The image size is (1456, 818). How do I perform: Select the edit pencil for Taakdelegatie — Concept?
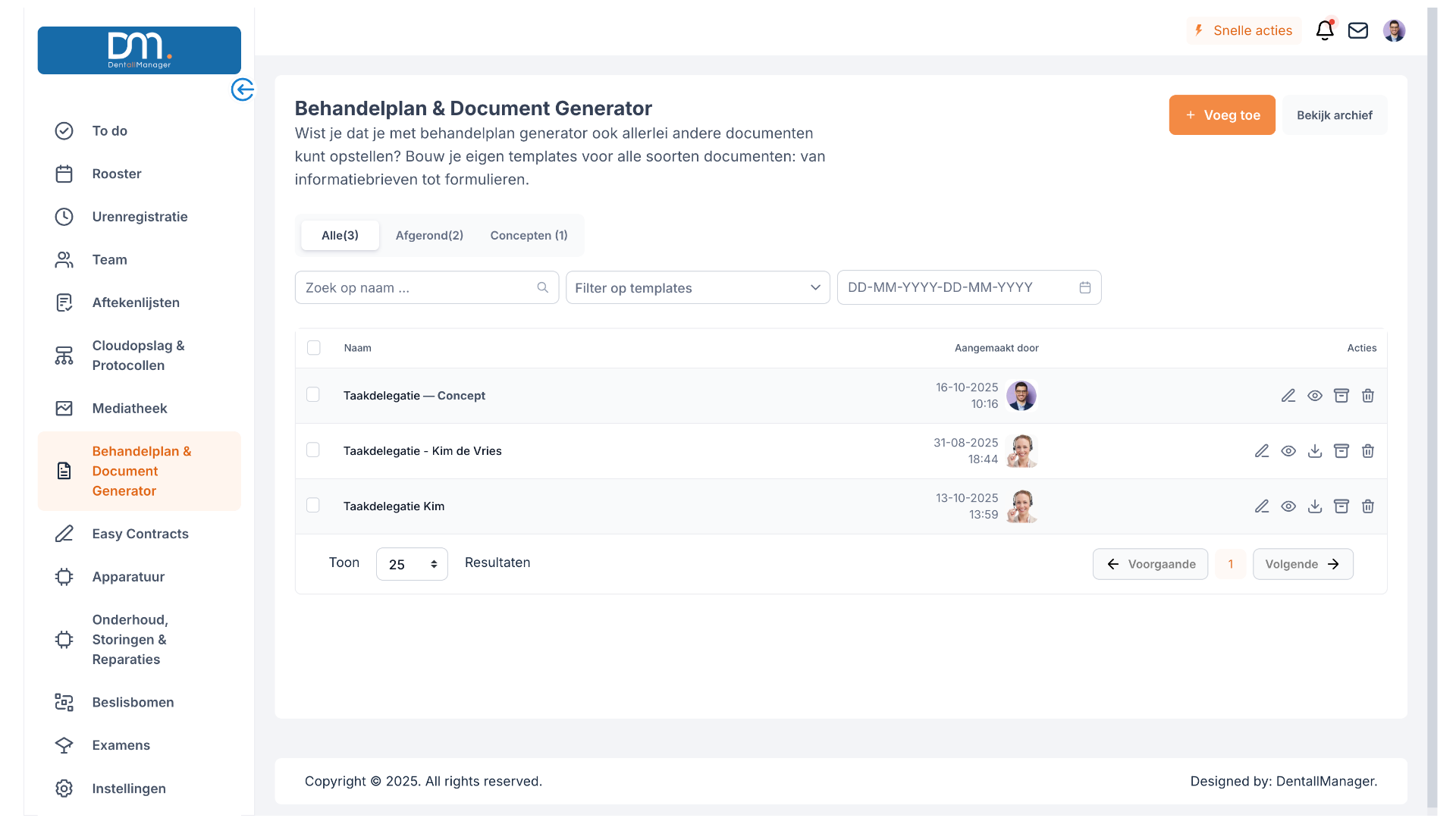(x=1288, y=395)
